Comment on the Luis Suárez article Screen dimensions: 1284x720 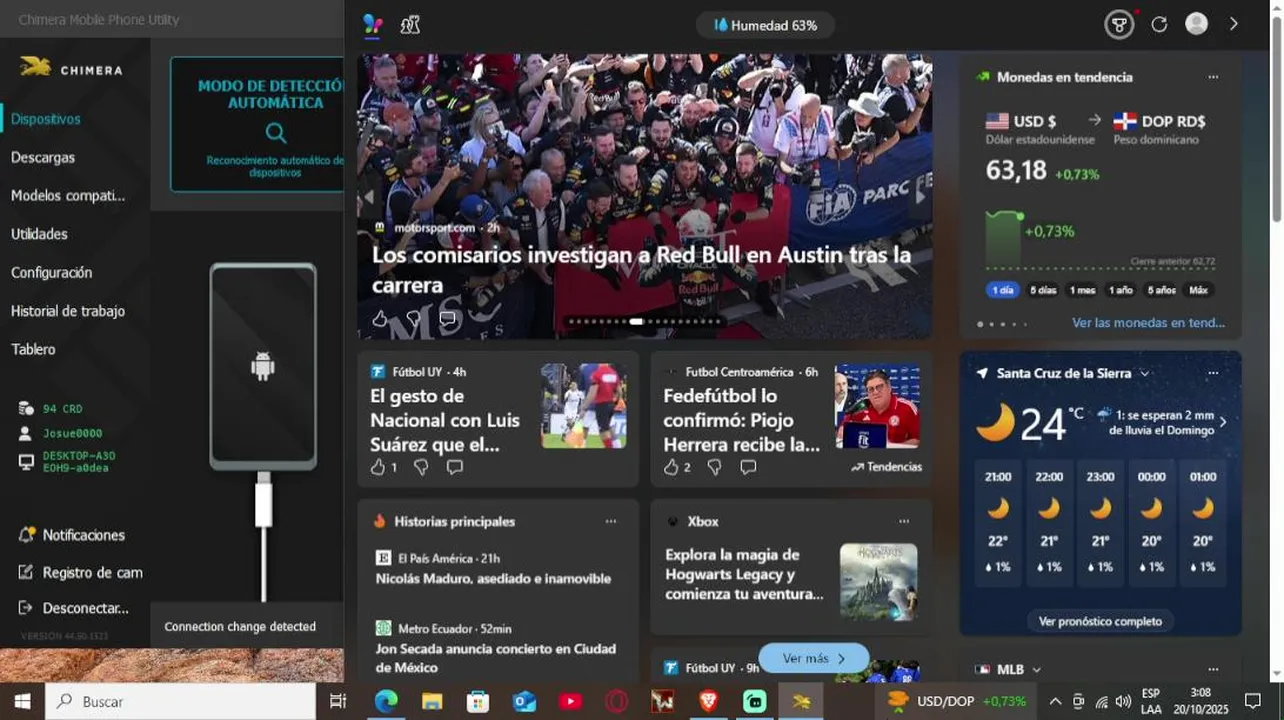click(x=454, y=467)
